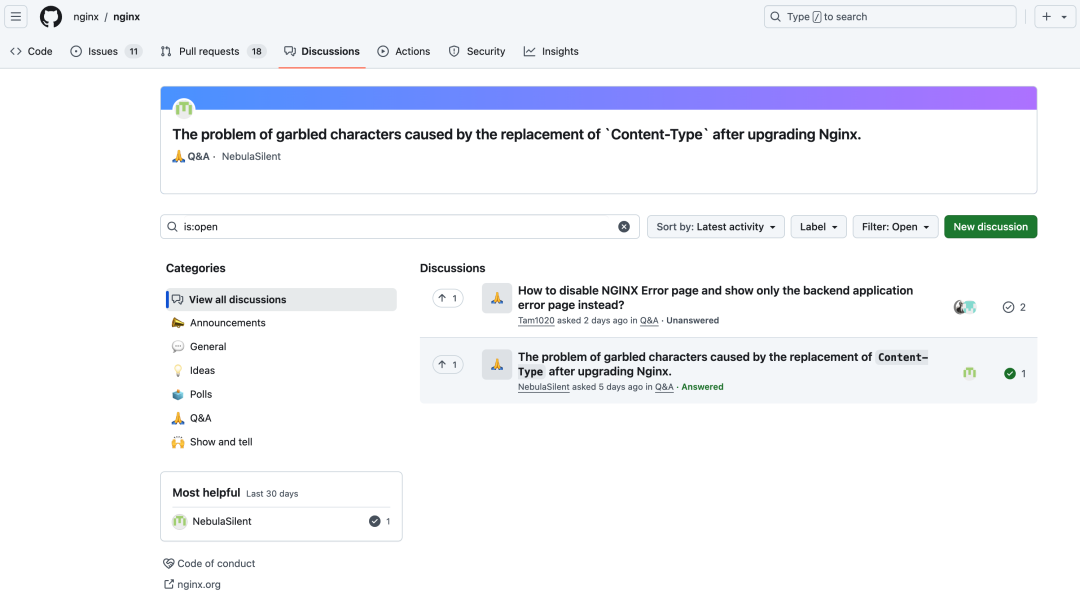Upvote the NGINX Error page discussion
This screenshot has height=597, width=1080.
[x=447, y=298]
